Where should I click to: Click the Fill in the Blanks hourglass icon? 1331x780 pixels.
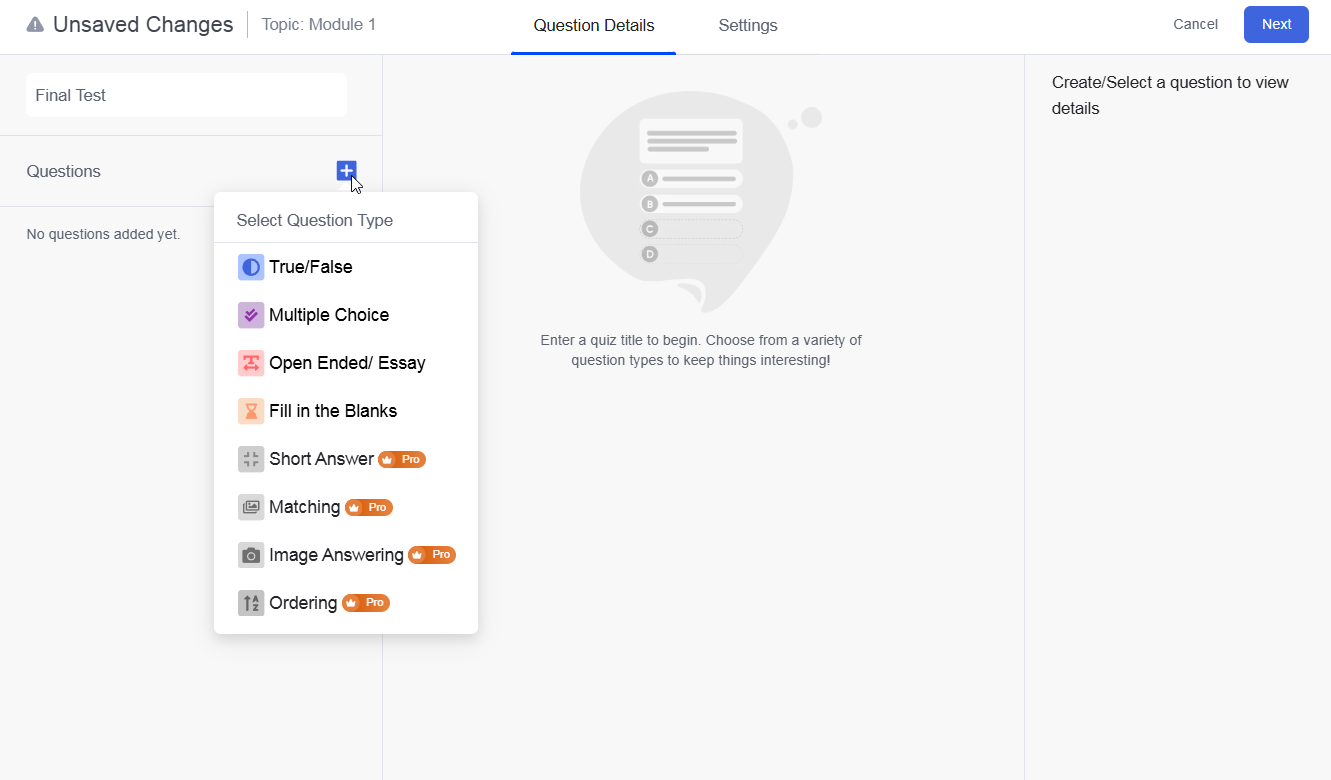(250, 411)
